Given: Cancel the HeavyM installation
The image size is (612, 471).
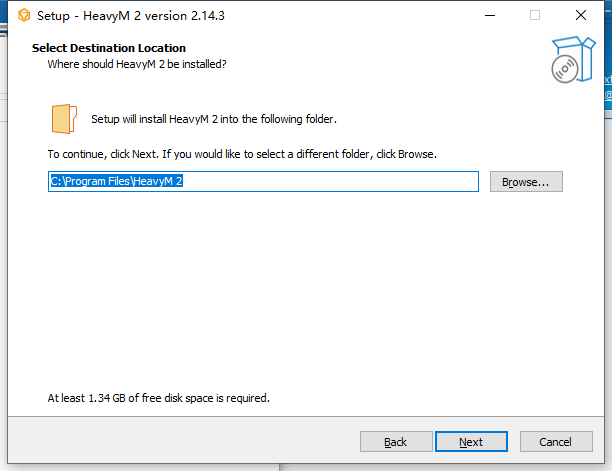Looking at the screenshot, I should pos(555,442).
